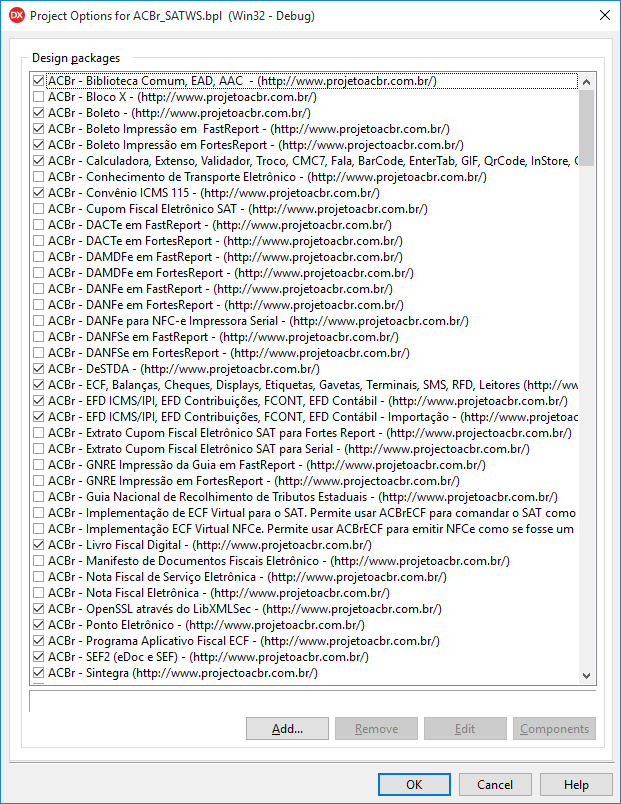Check DANFe para NFC-e Impressora Serial box
This screenshot has height=804, width=621.
point(38,321)
